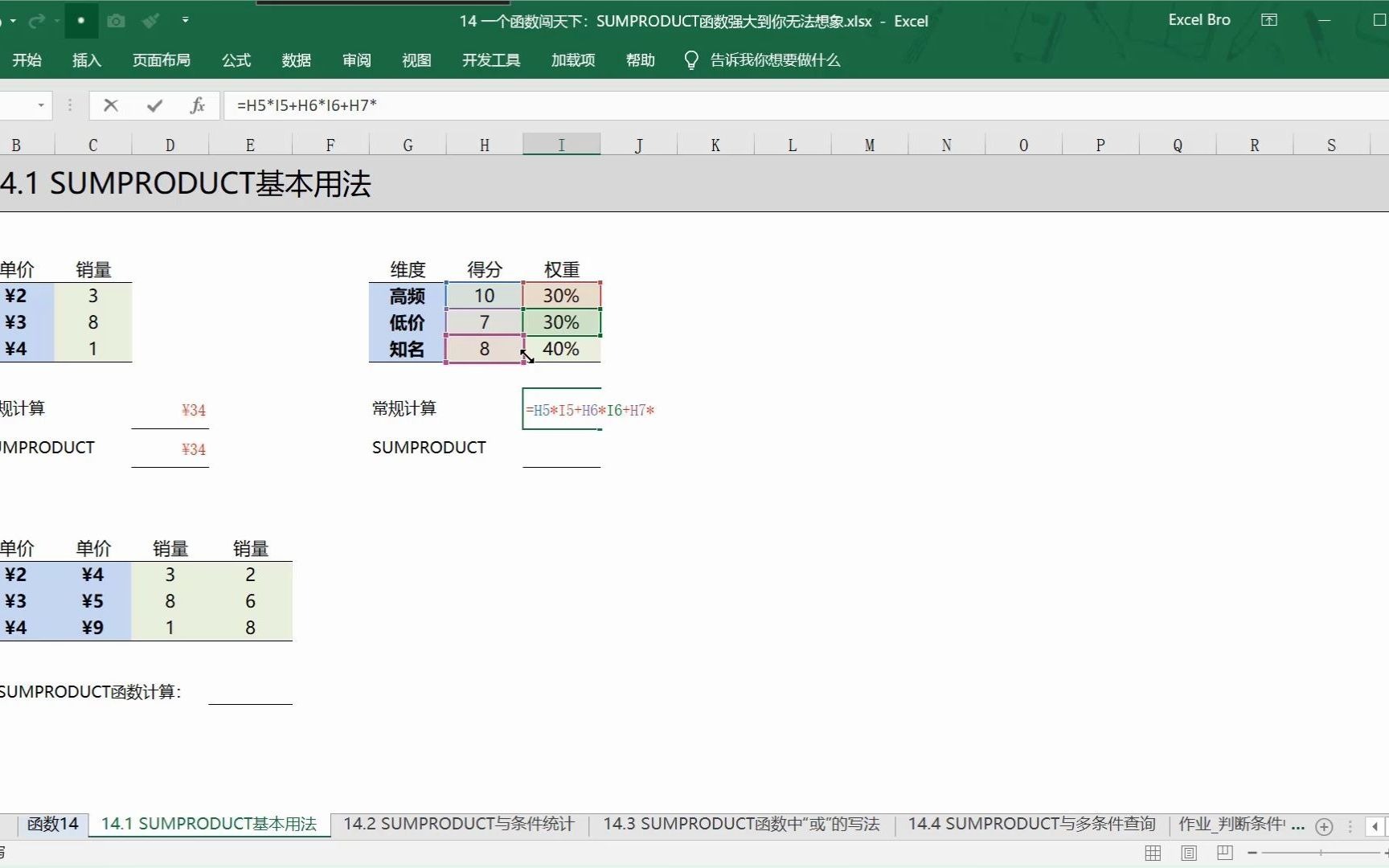Click cell H5 with score 10

coord(484,296)
